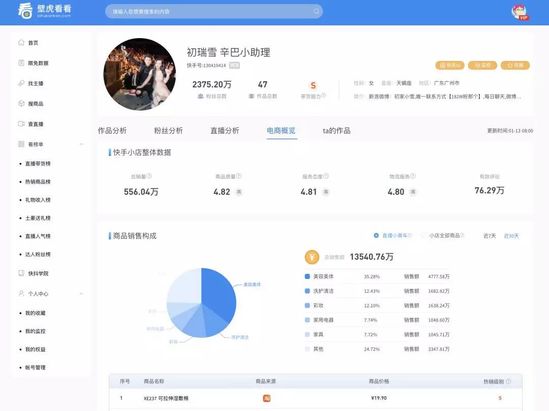
Task: Open the 搜商品 cube icon
Action: click(21, 104)
